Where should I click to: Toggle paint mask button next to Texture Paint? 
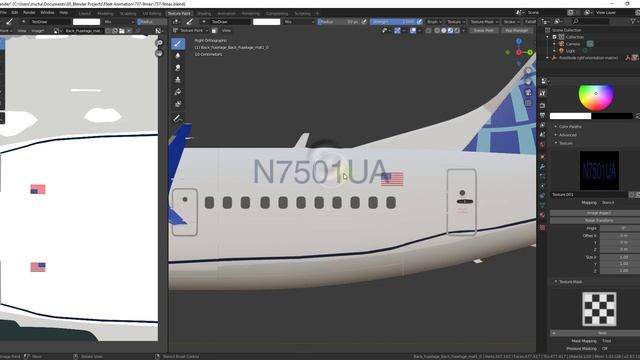click(214, 31)
